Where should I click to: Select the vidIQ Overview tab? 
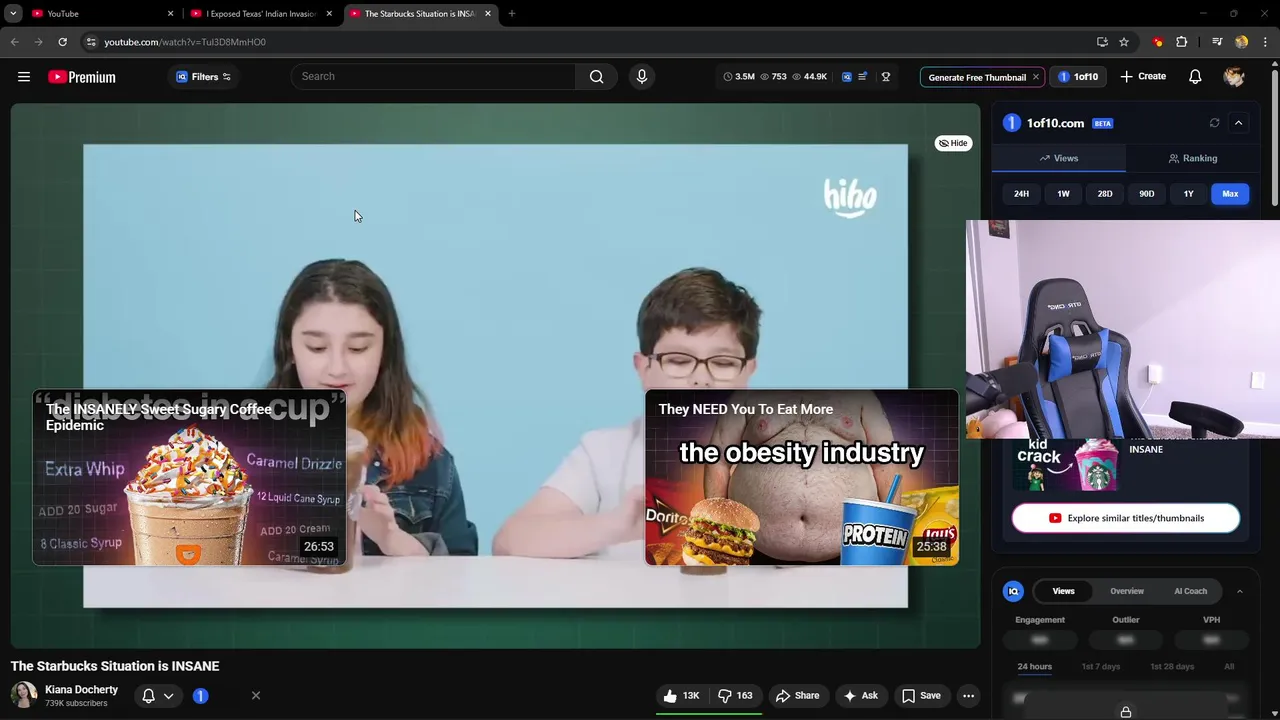[1127, 591]
